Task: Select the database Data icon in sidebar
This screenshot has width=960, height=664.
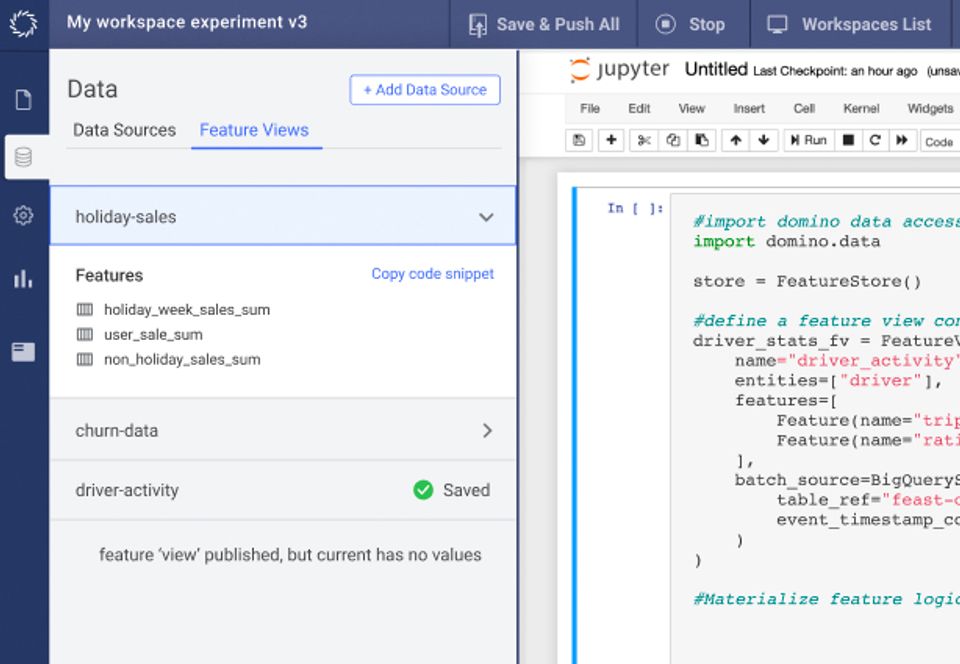Action: [23, 157]
